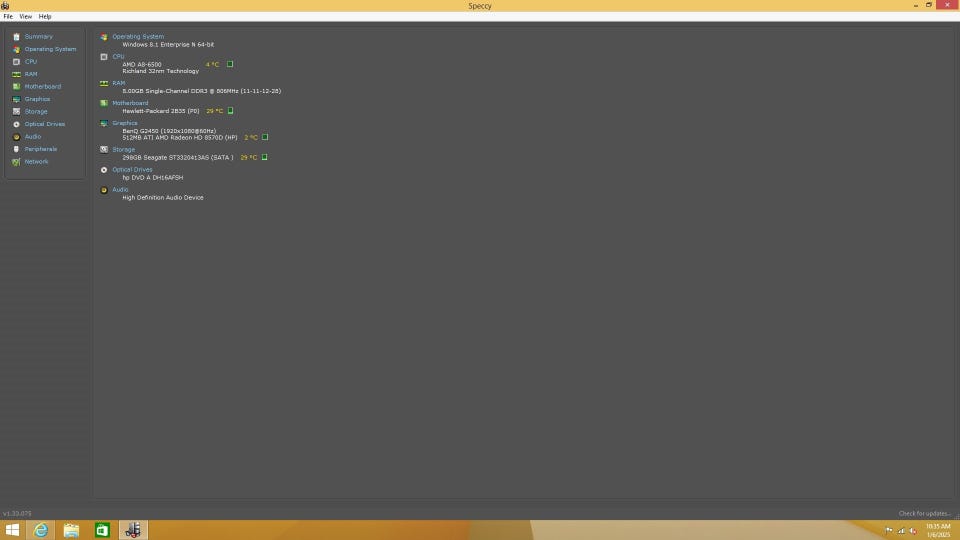This screenshot has width=960, height=540.
Task: Click the Windows flag icon beside sidebar Operating System
Action: pyautogui.click(x=17, y=49)
